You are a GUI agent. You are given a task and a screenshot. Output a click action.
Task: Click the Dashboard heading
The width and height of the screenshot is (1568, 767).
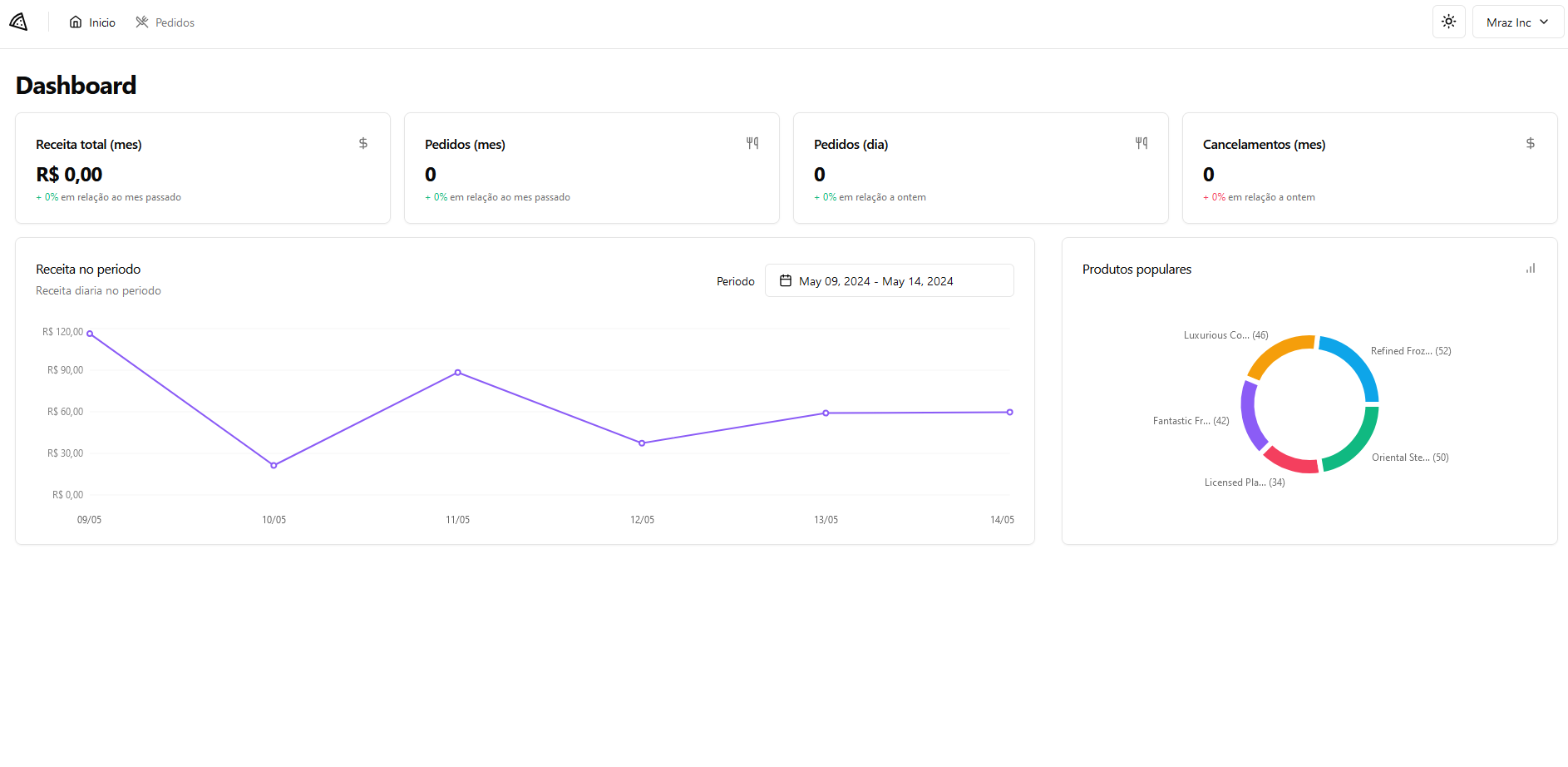76,85
